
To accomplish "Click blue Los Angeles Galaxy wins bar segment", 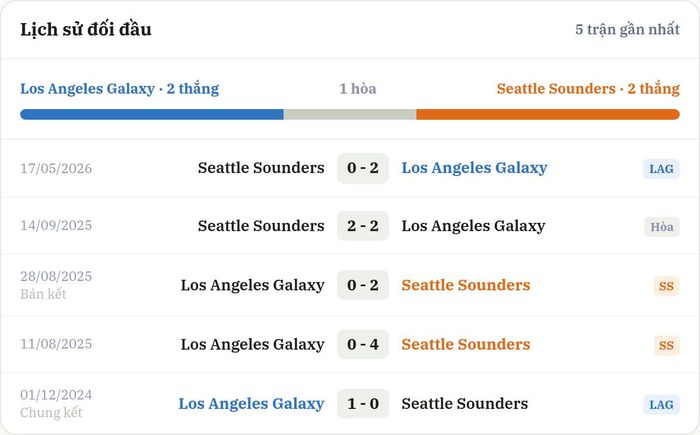I will [x=152, y=114].
